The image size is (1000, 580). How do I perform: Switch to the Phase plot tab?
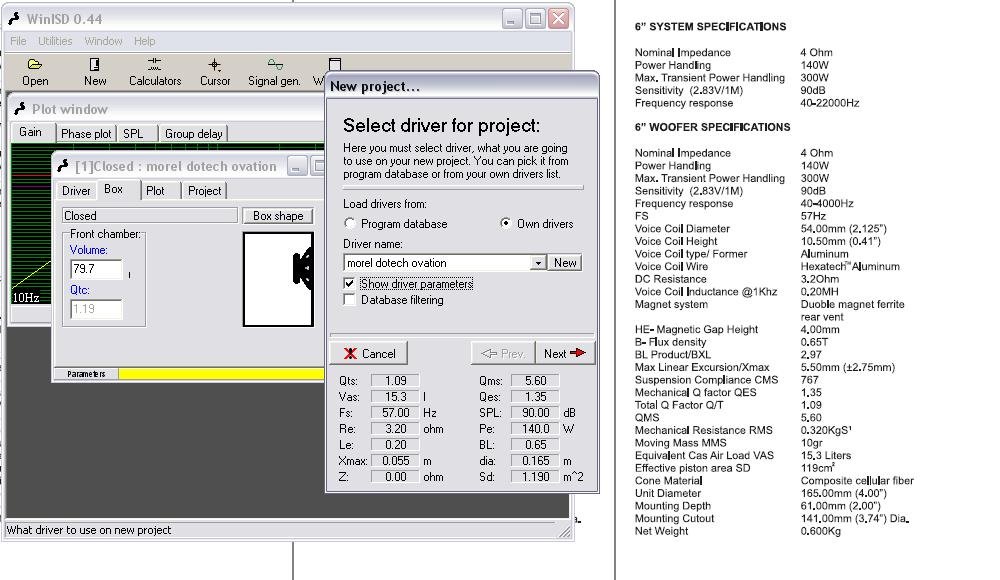(x=86, y=133)
